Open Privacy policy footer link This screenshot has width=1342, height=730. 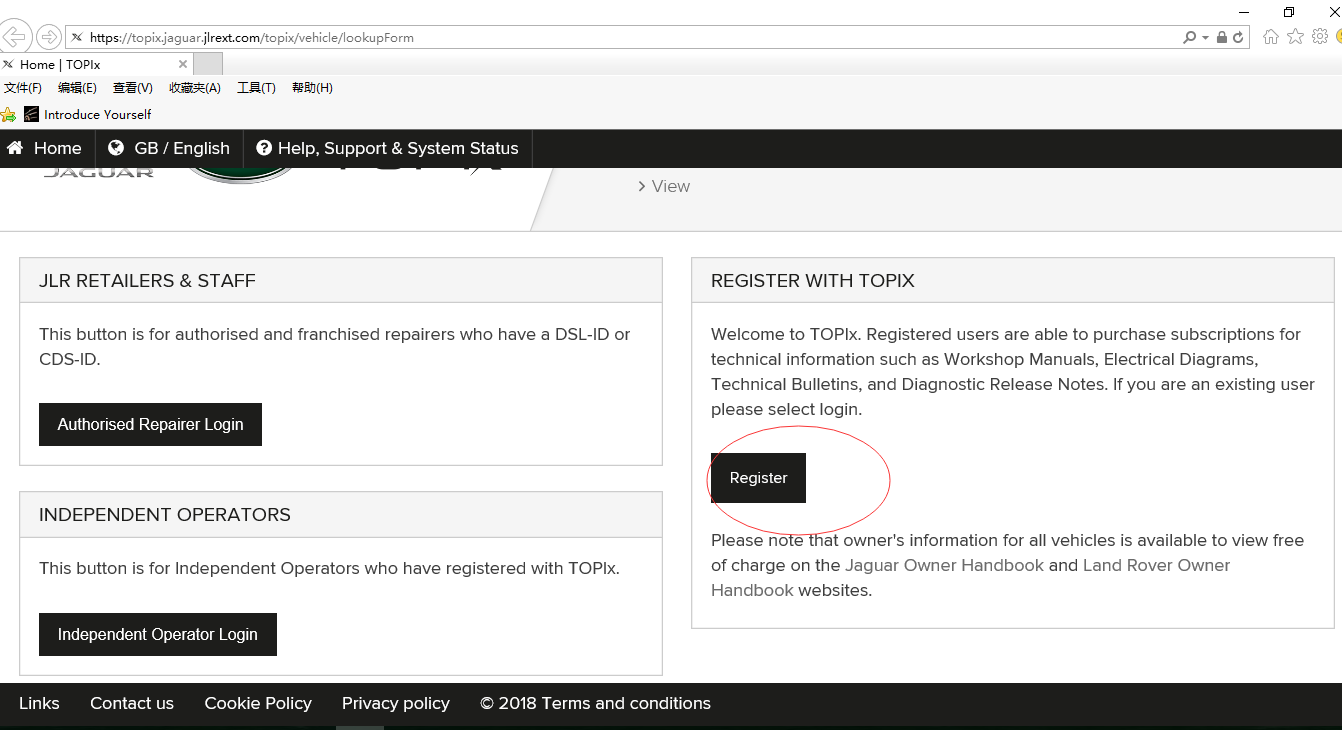tap(396, 703)
